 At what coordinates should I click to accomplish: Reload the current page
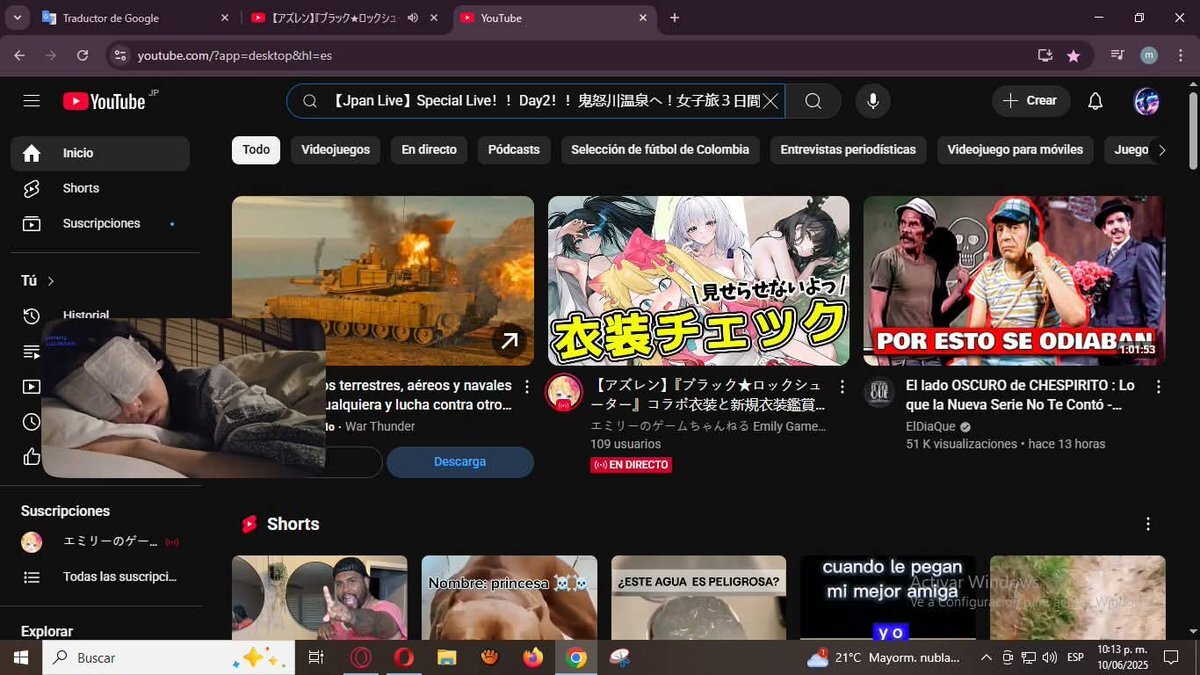click(83, 56)
